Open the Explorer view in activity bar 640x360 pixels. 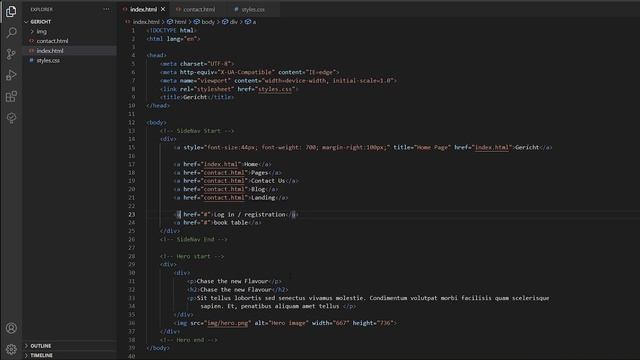click(11, 11)
